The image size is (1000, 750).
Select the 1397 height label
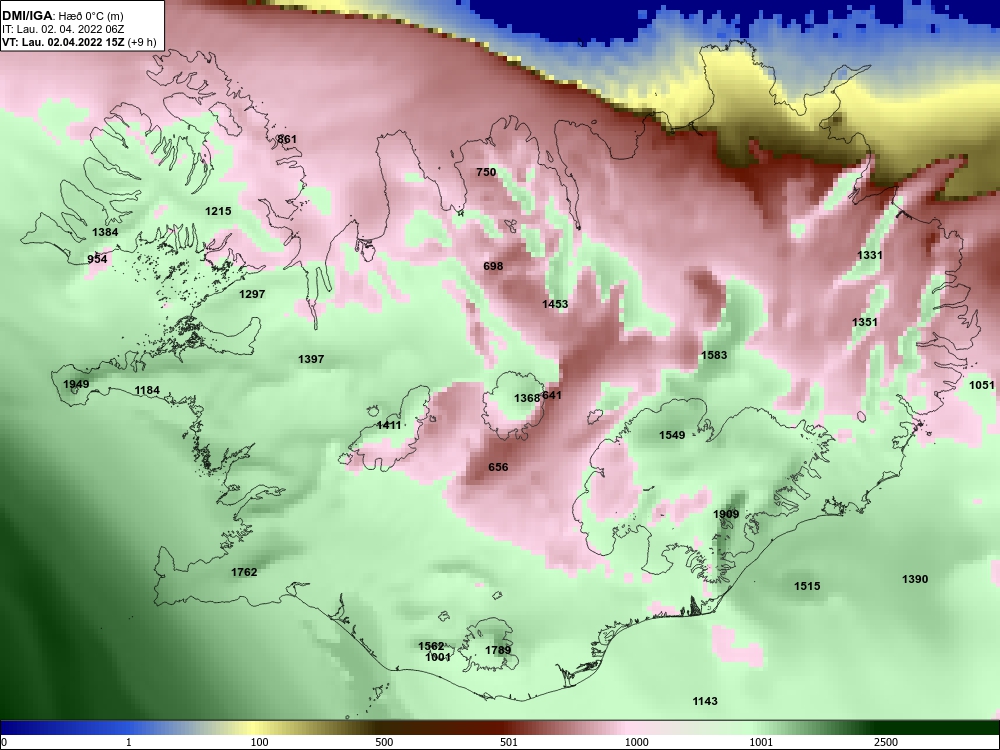click(x=311, y=359)
